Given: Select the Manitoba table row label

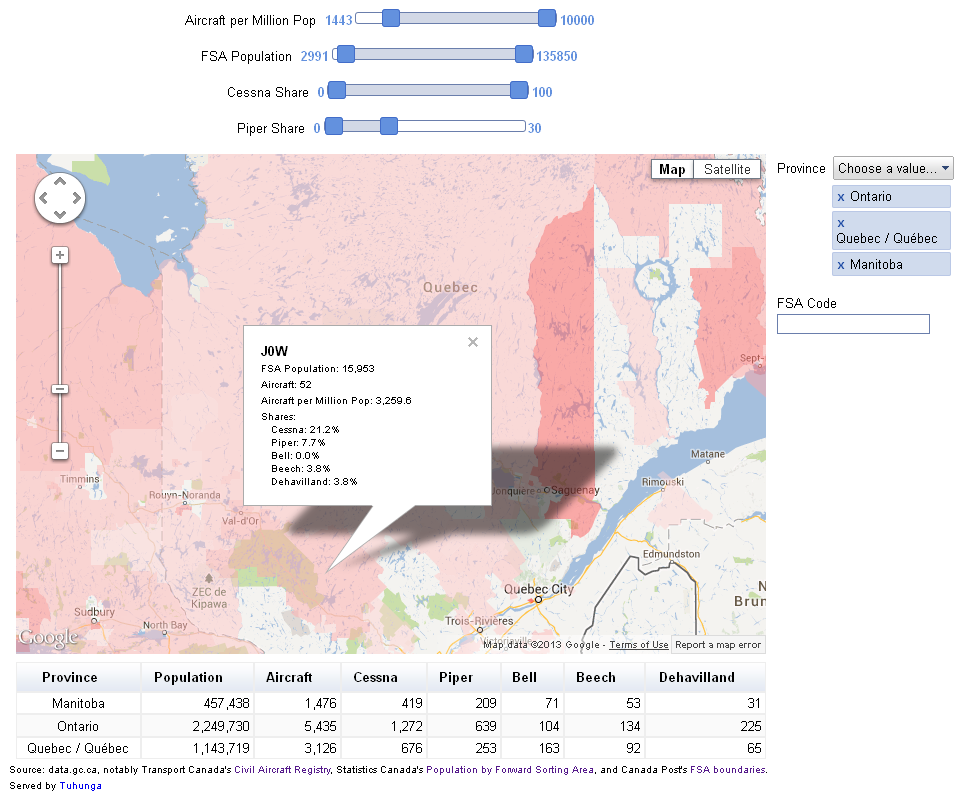Looking at the screenshot, I should click(x=78, y=703).
